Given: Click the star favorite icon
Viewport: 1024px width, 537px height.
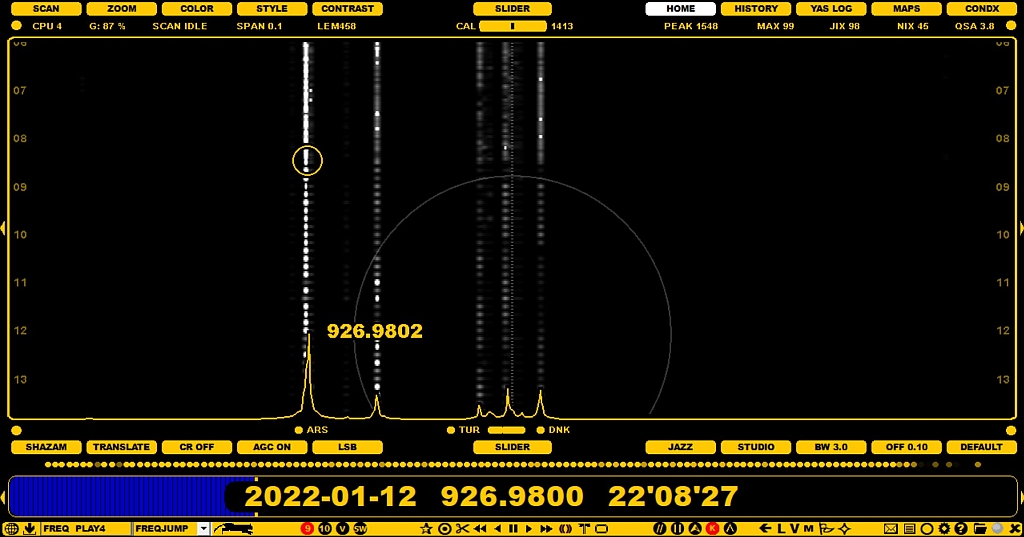Looking at the screenshot, I should pos(426,528).
